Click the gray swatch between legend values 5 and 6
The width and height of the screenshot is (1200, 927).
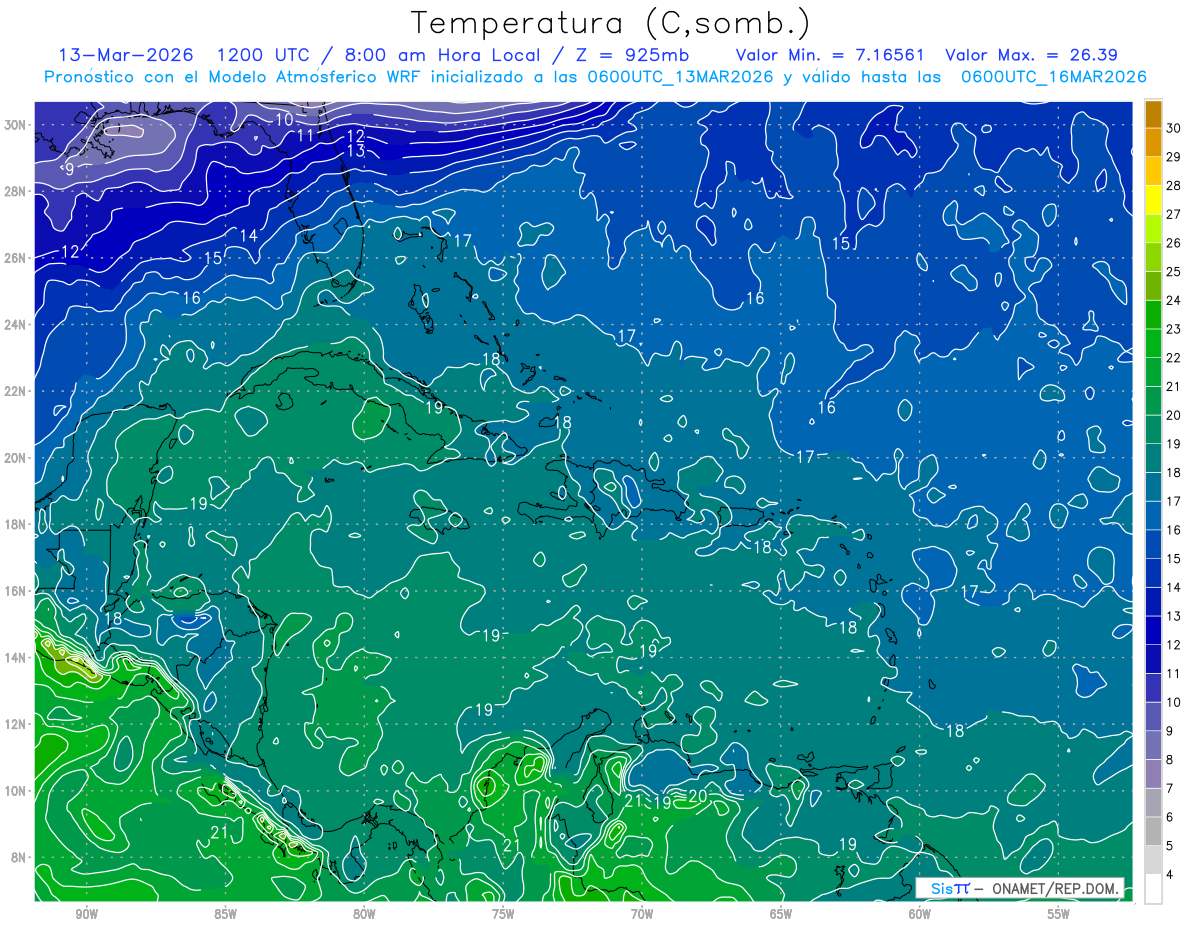coord(1153,832)
